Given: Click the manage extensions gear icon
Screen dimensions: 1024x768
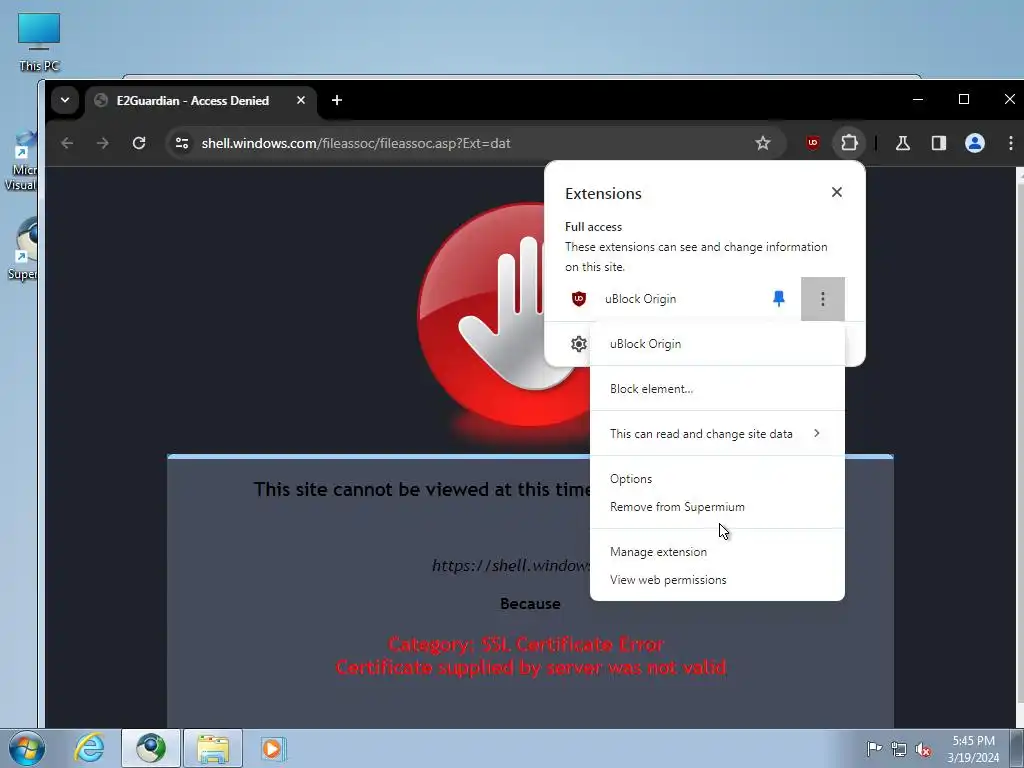Looking at the screenshot, I should [x=579, y=344].
